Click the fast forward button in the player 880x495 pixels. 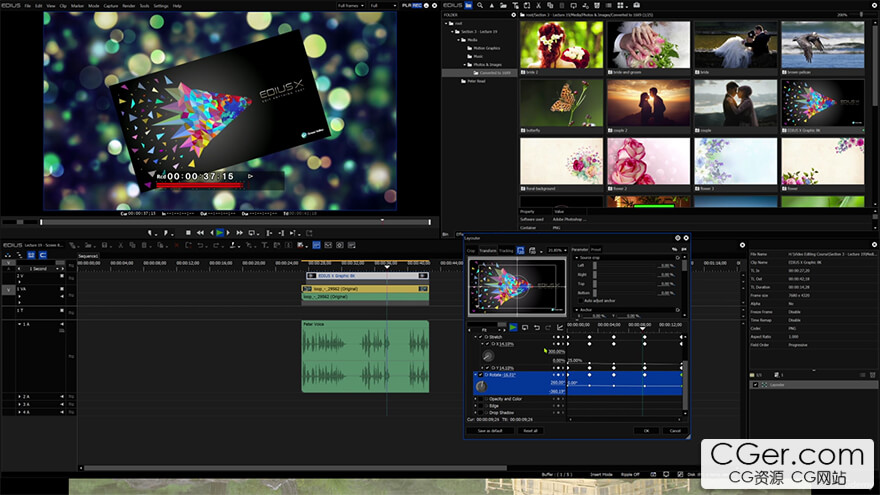[x=240, y=232]
